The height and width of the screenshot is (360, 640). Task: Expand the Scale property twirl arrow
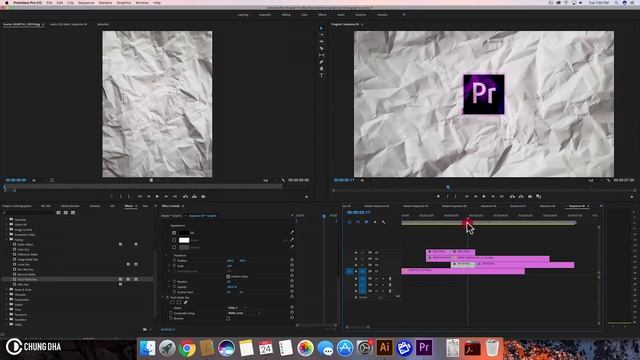click(170, 266)
